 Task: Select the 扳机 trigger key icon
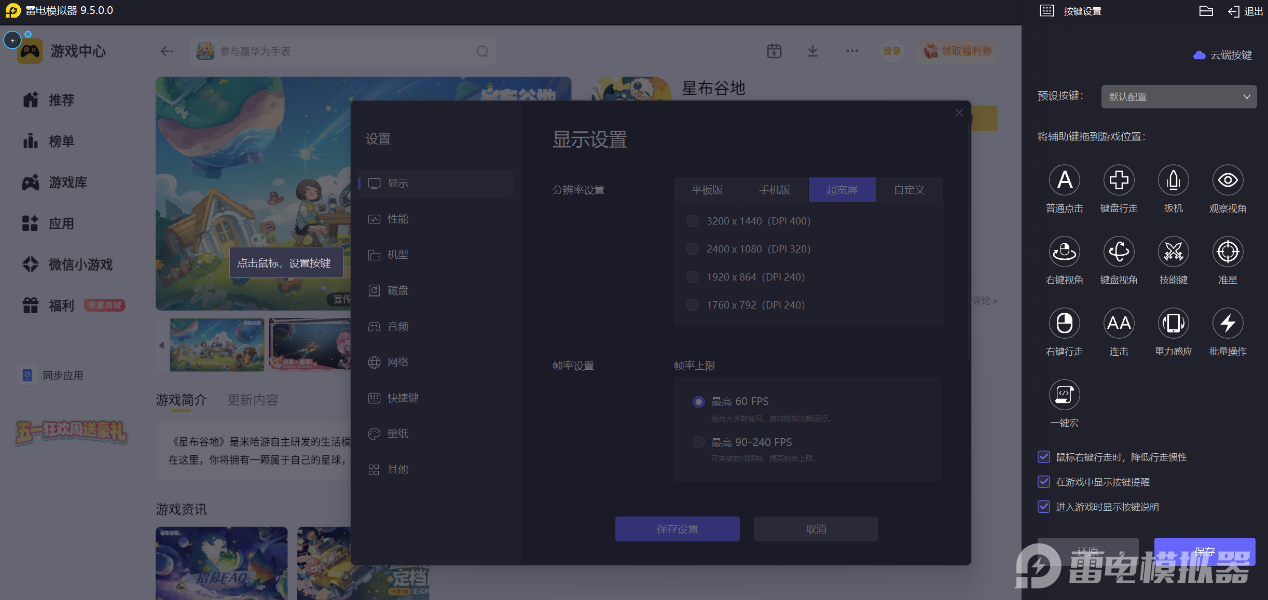[1173, 180]
